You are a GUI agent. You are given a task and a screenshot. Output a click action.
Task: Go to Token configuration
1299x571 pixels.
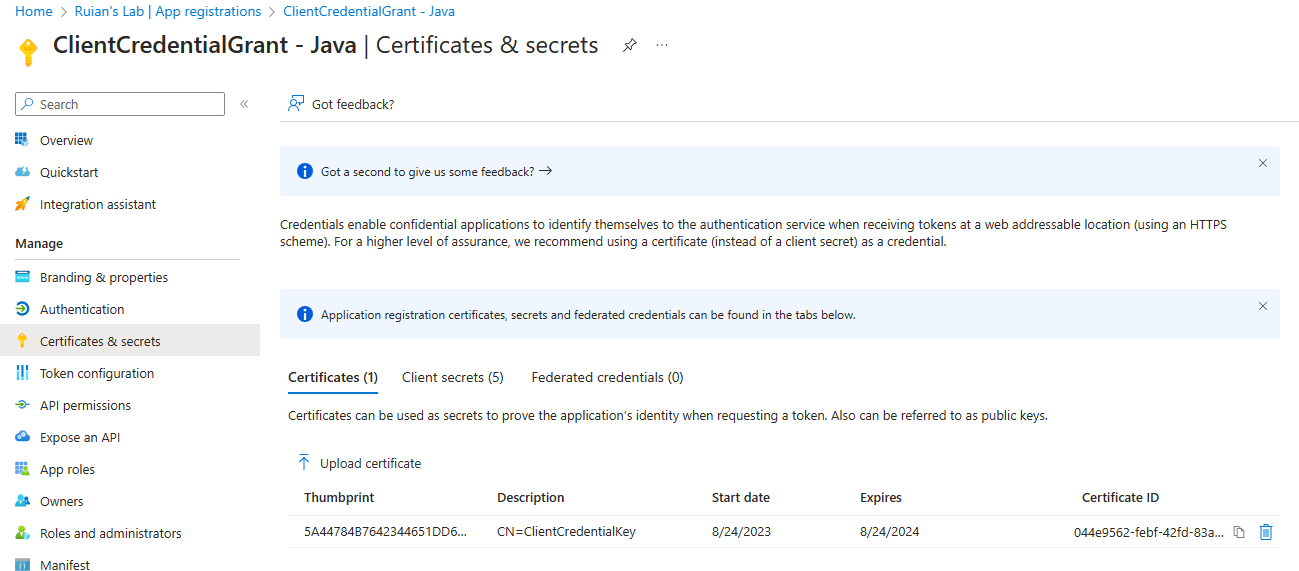tap(97, 373)
